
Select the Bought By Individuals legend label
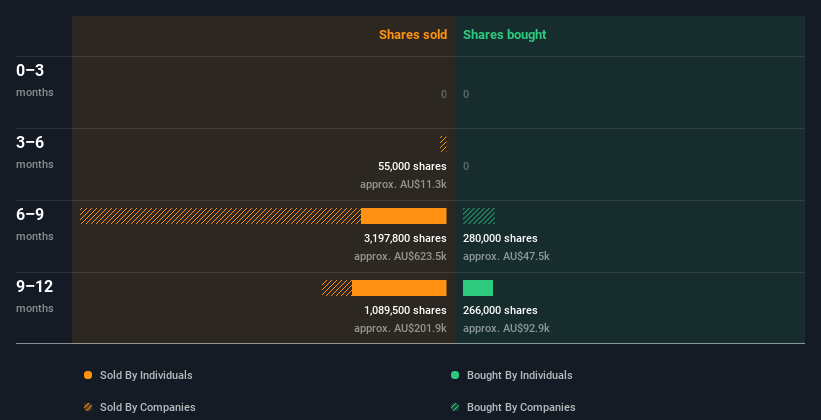(519, 375)
